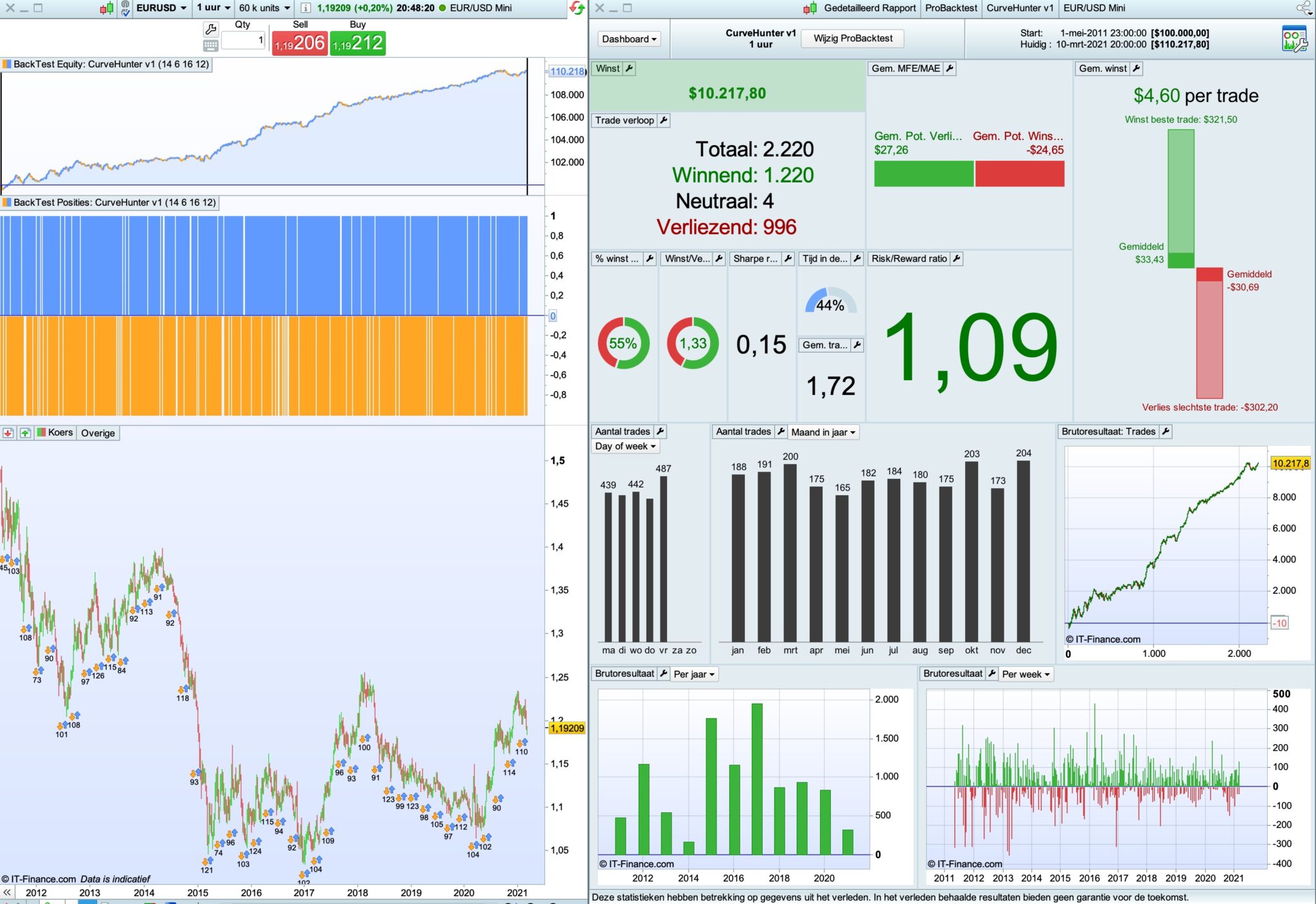Click the Qty input field
Viewport: 1316px width, 904px height.
click(244, 40)
